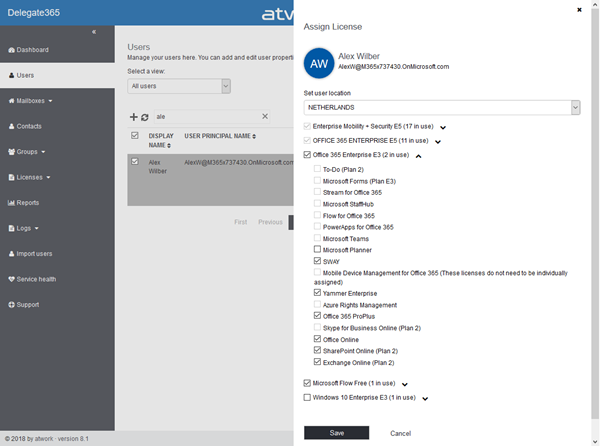Check Mobile Device Management for Office 365
The height and width of the screenshot is (446, 600).
point(317,272)
